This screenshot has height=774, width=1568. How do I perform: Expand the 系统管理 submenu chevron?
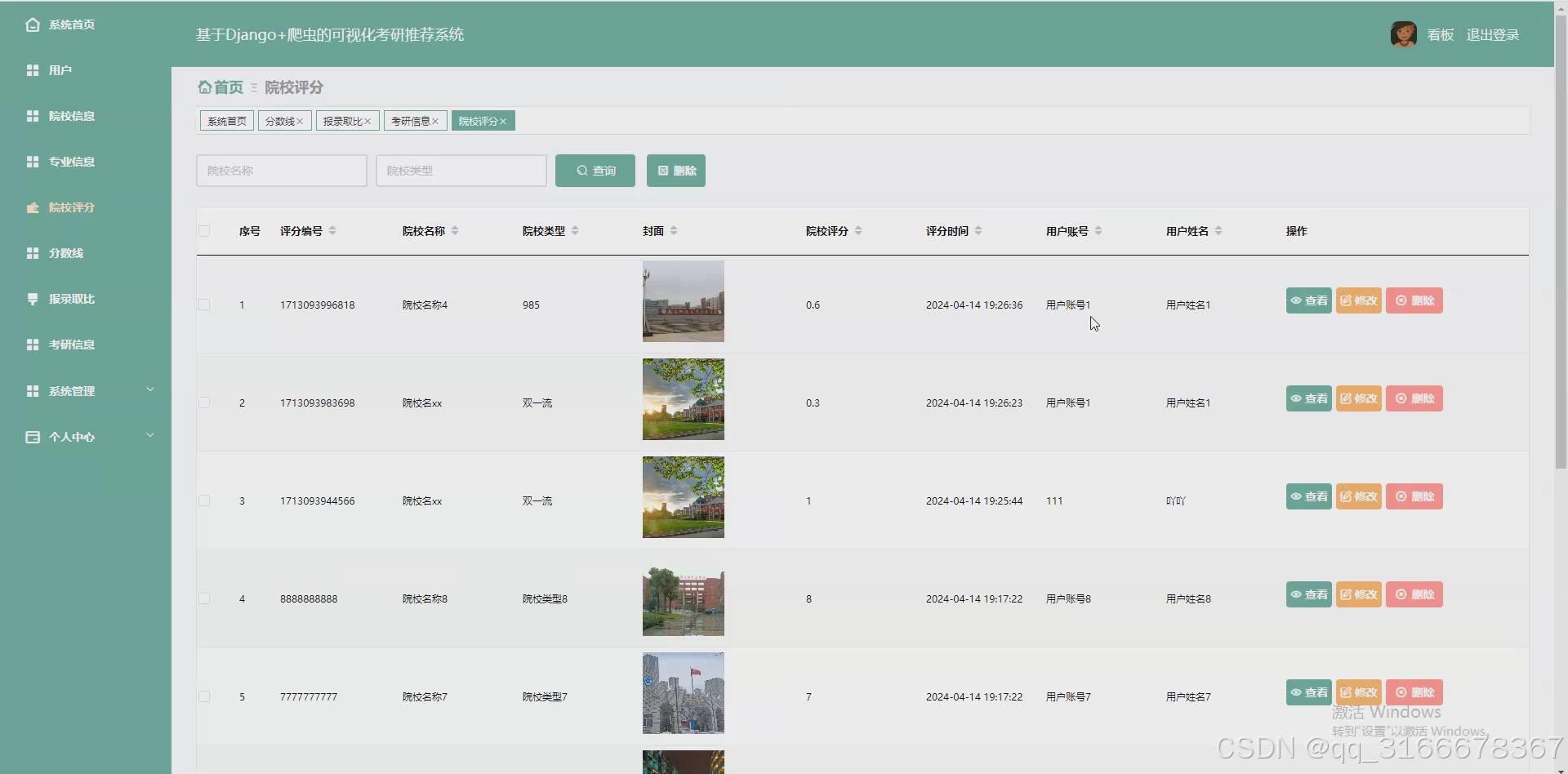pos(150,389)
